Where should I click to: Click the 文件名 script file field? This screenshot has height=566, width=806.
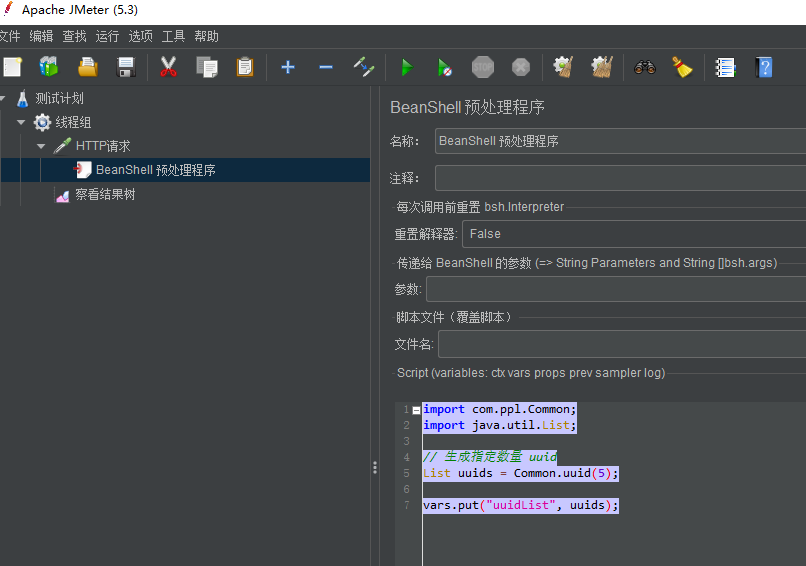pos(622,344)
